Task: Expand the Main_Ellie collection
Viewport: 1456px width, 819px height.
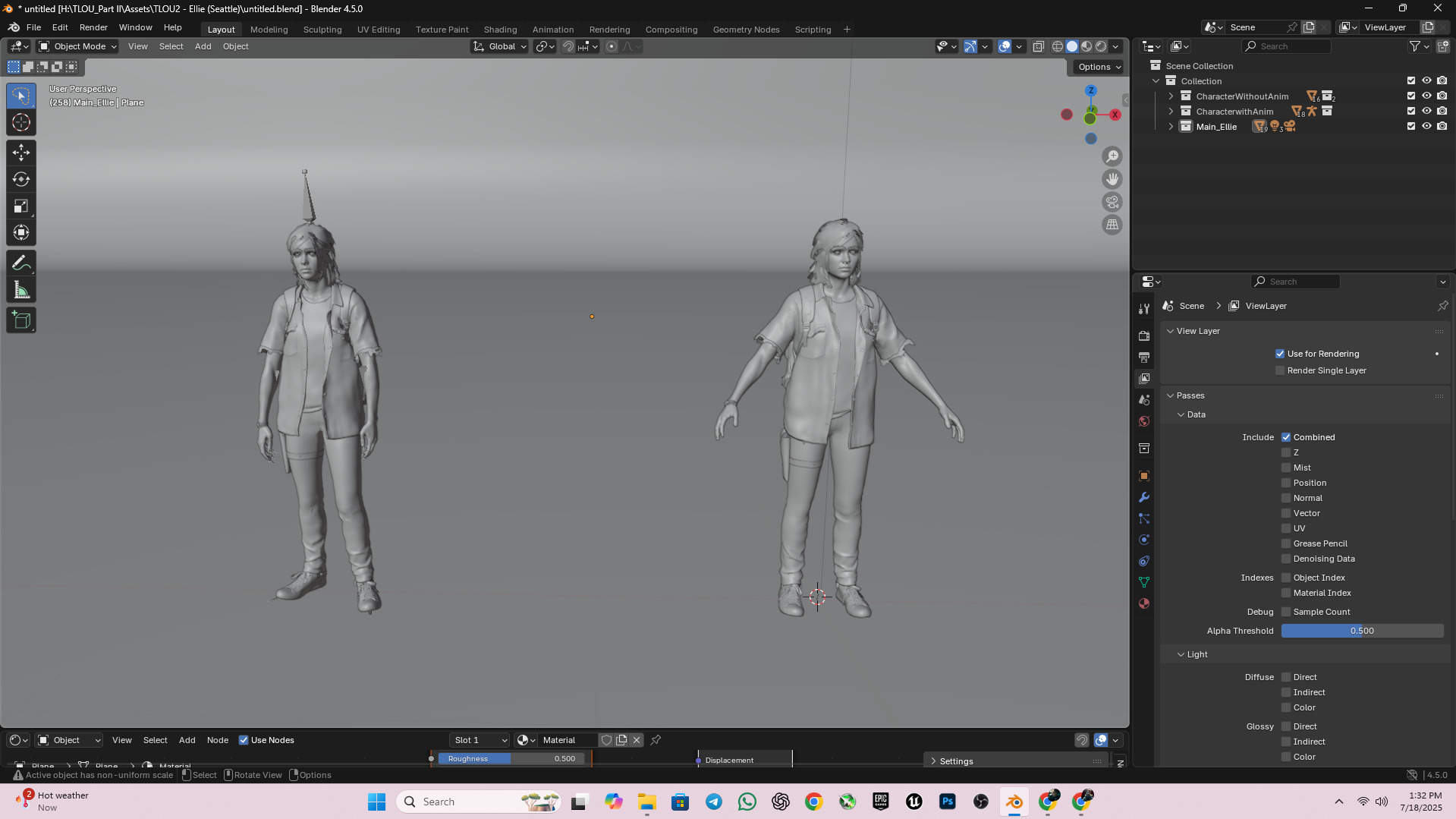Action: [1171, 127]
